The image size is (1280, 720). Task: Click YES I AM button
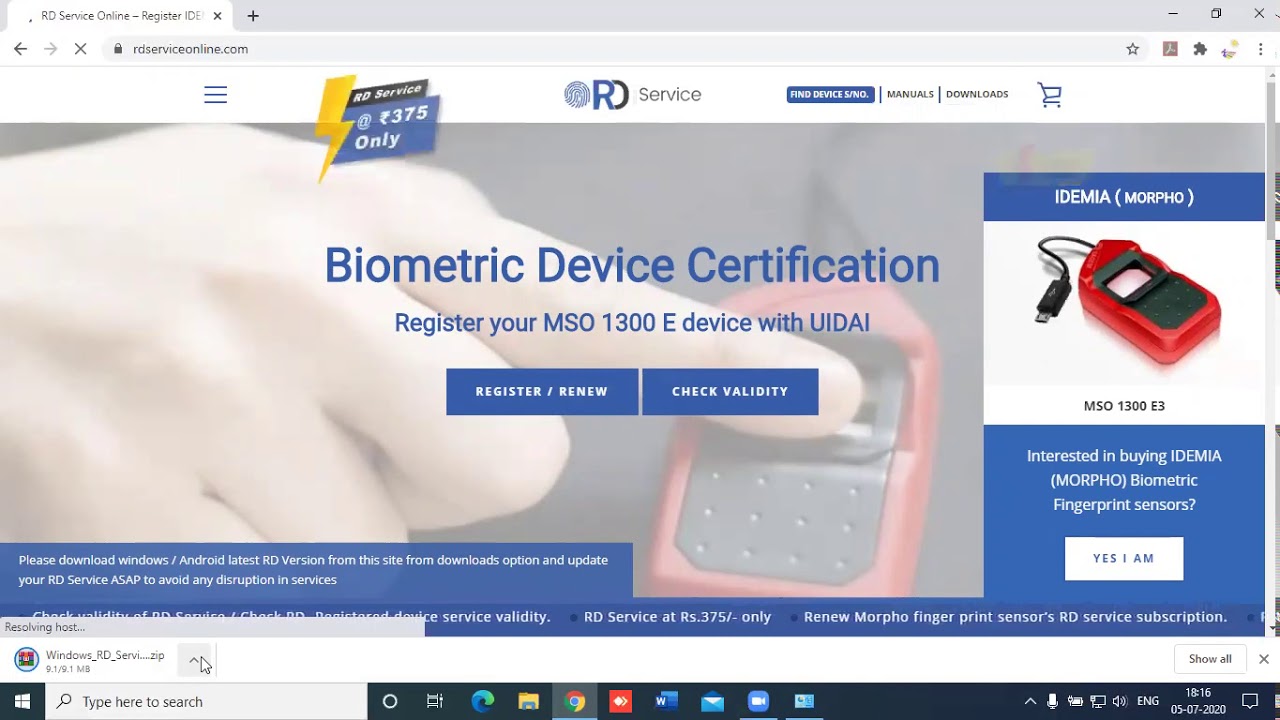point(1124,559)
